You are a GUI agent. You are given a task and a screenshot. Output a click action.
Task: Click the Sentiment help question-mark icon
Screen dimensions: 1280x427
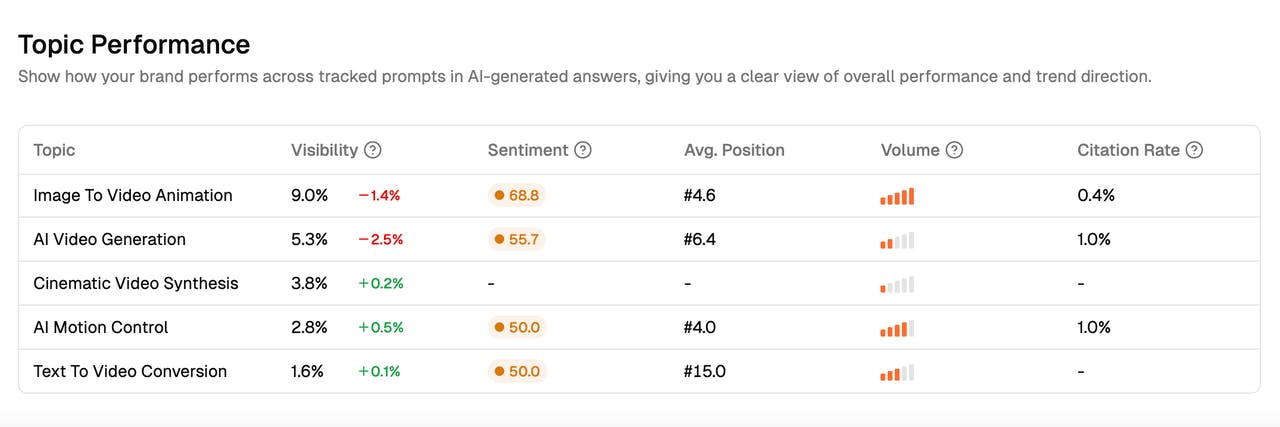click(583, 150)
